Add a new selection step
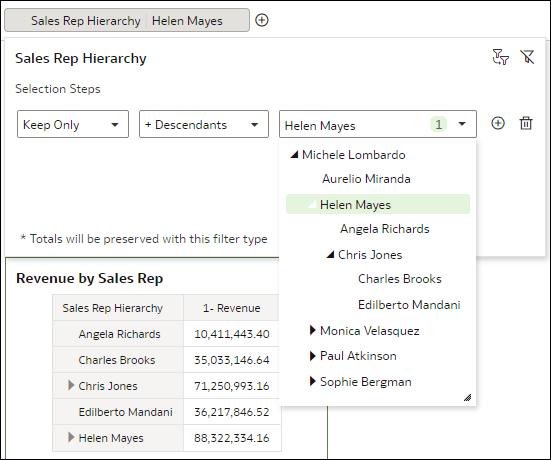 [498, 123]
